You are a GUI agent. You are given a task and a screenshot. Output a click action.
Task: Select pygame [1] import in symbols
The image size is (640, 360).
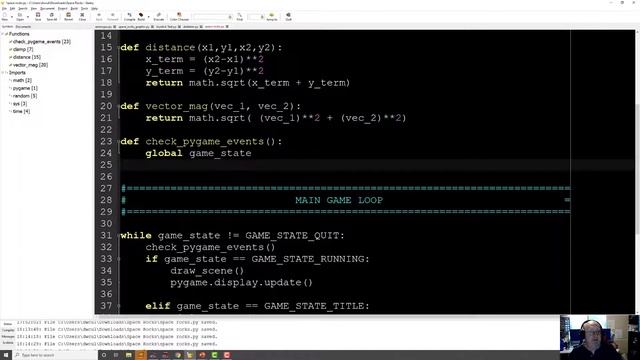click(x=25, y=88)
